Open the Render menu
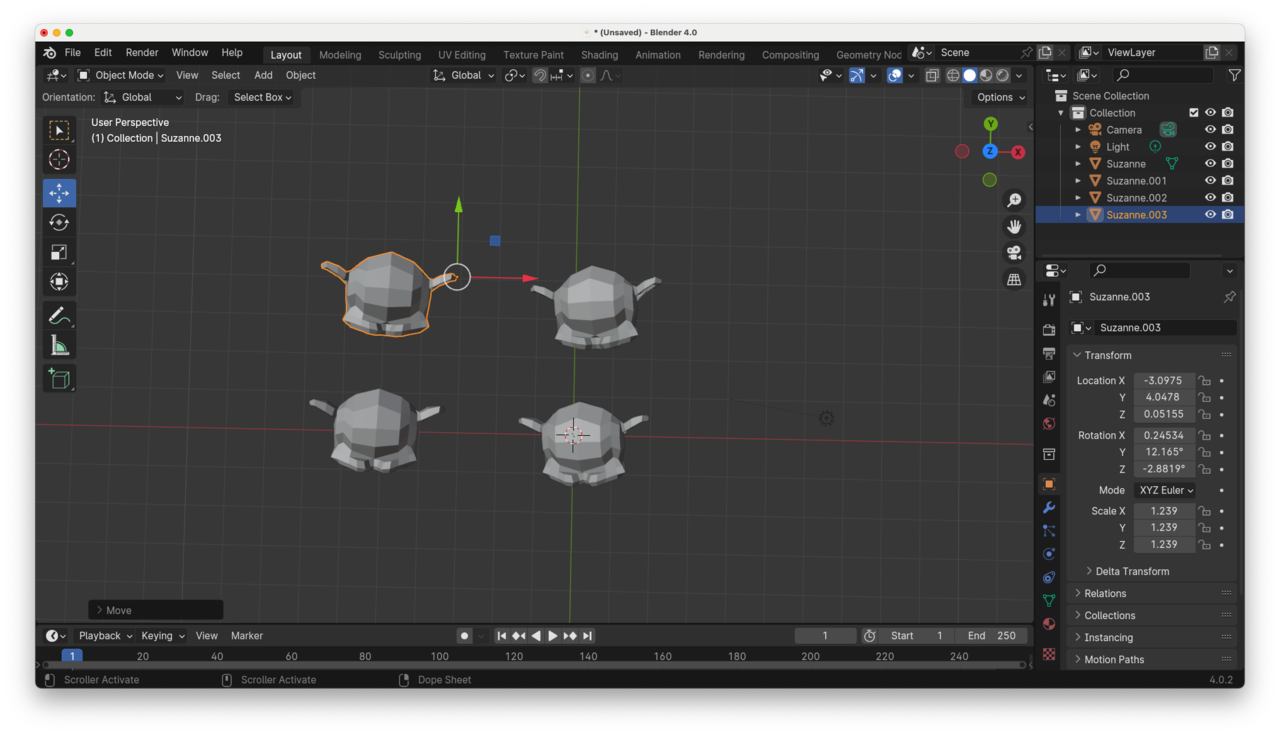Screen dimensions: 1280x735 (142, 53)
